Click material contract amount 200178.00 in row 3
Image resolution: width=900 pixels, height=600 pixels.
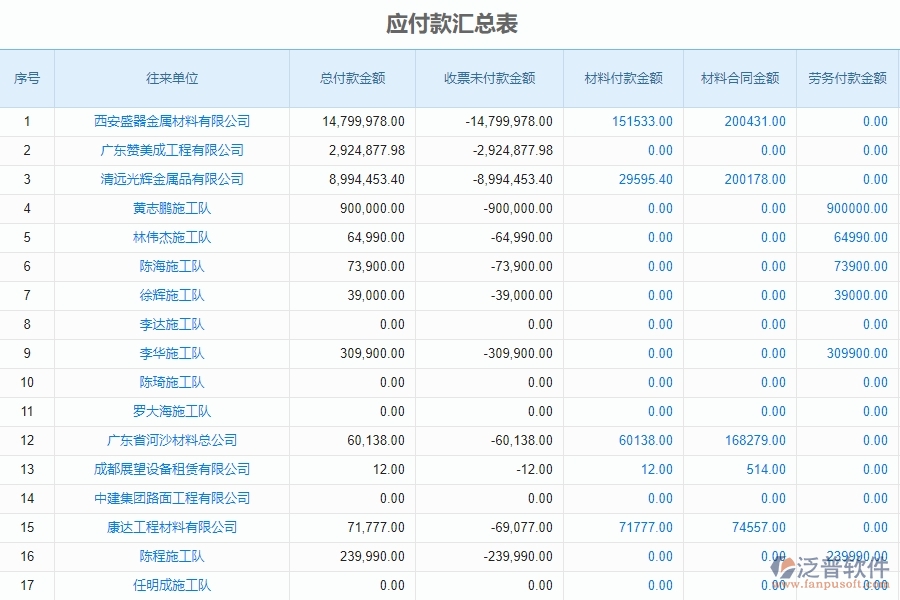[x=757, y=179]
